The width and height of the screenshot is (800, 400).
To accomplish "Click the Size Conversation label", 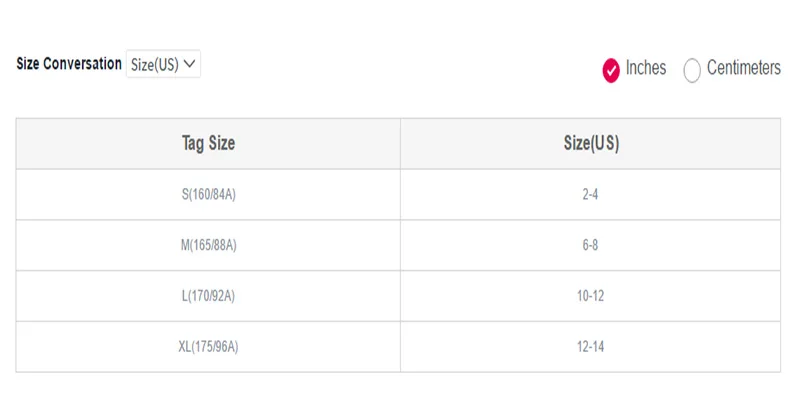I will click(x=69, y=64).
